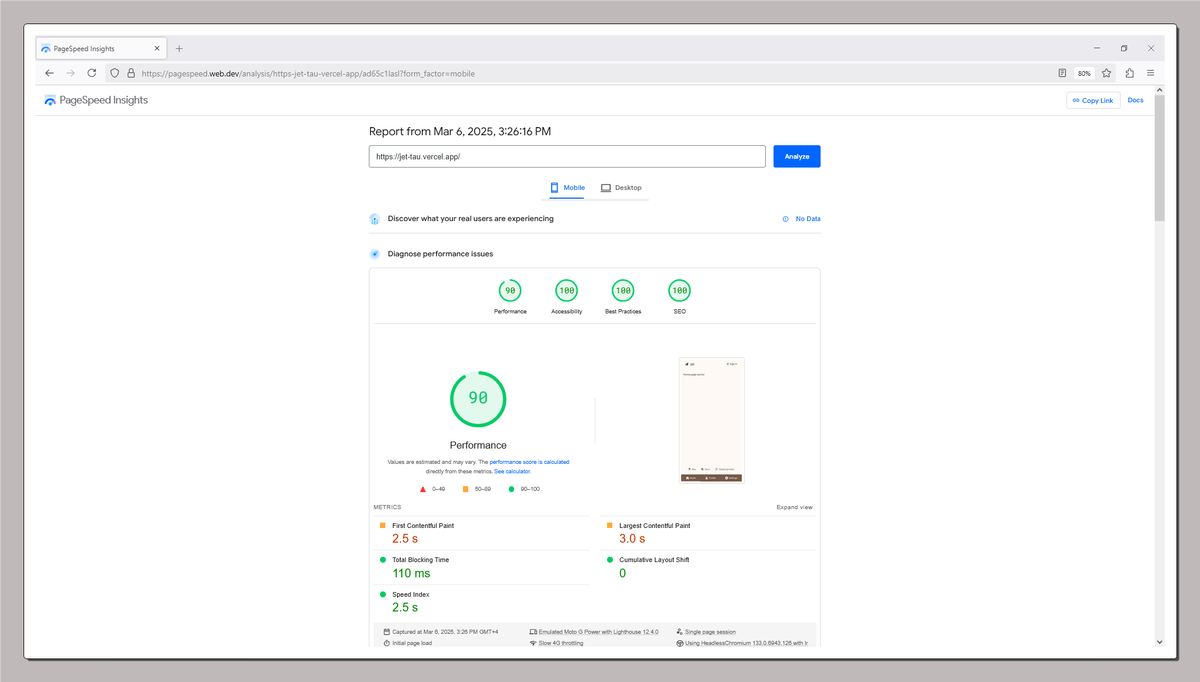Jump to the SEO 100 score gauge
The width and height of the screenshot is (1200, 682).
point(680,297)
